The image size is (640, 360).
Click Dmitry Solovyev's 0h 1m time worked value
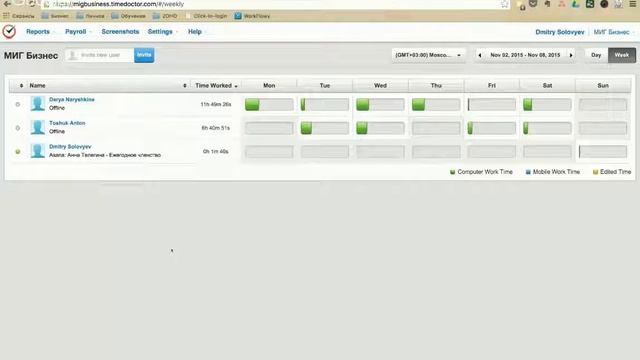(x=216, y=151)
